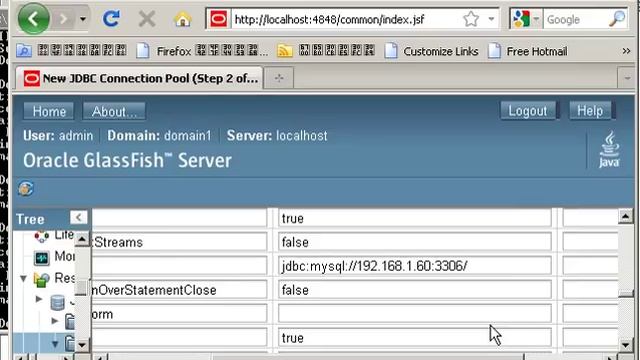This screenshot has width=640, height=360.
Task: Click the GlassFish Home button
Action: click(x=49, y=111)
